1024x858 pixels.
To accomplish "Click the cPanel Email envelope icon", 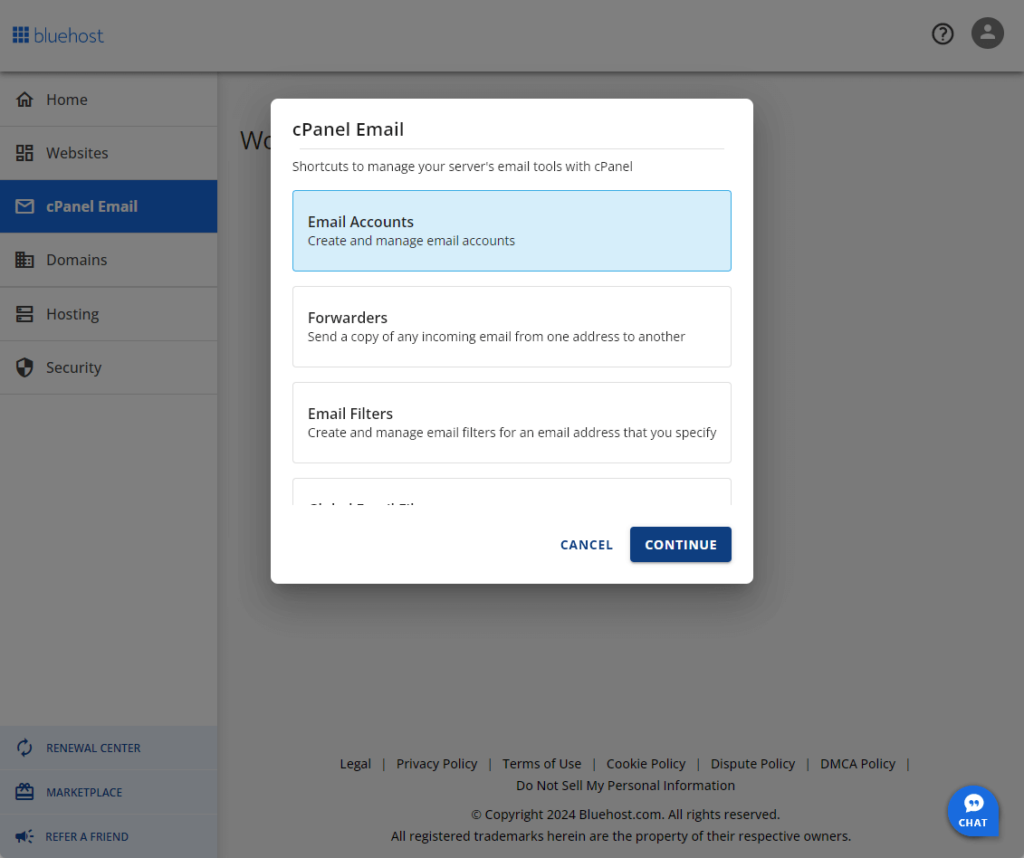I will point(25,206).
